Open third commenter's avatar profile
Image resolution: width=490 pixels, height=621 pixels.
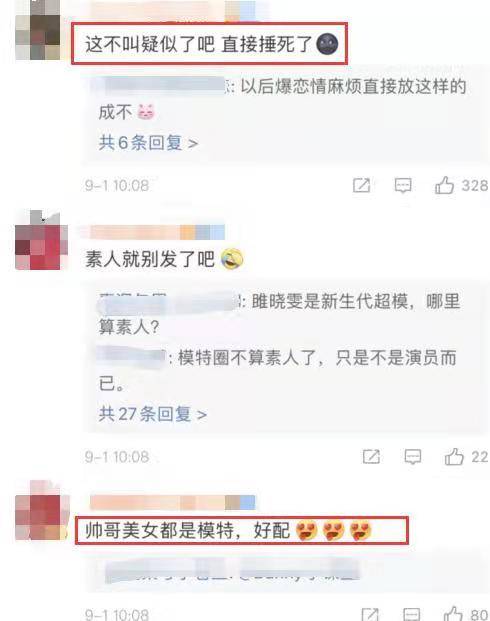click(42, 511)
